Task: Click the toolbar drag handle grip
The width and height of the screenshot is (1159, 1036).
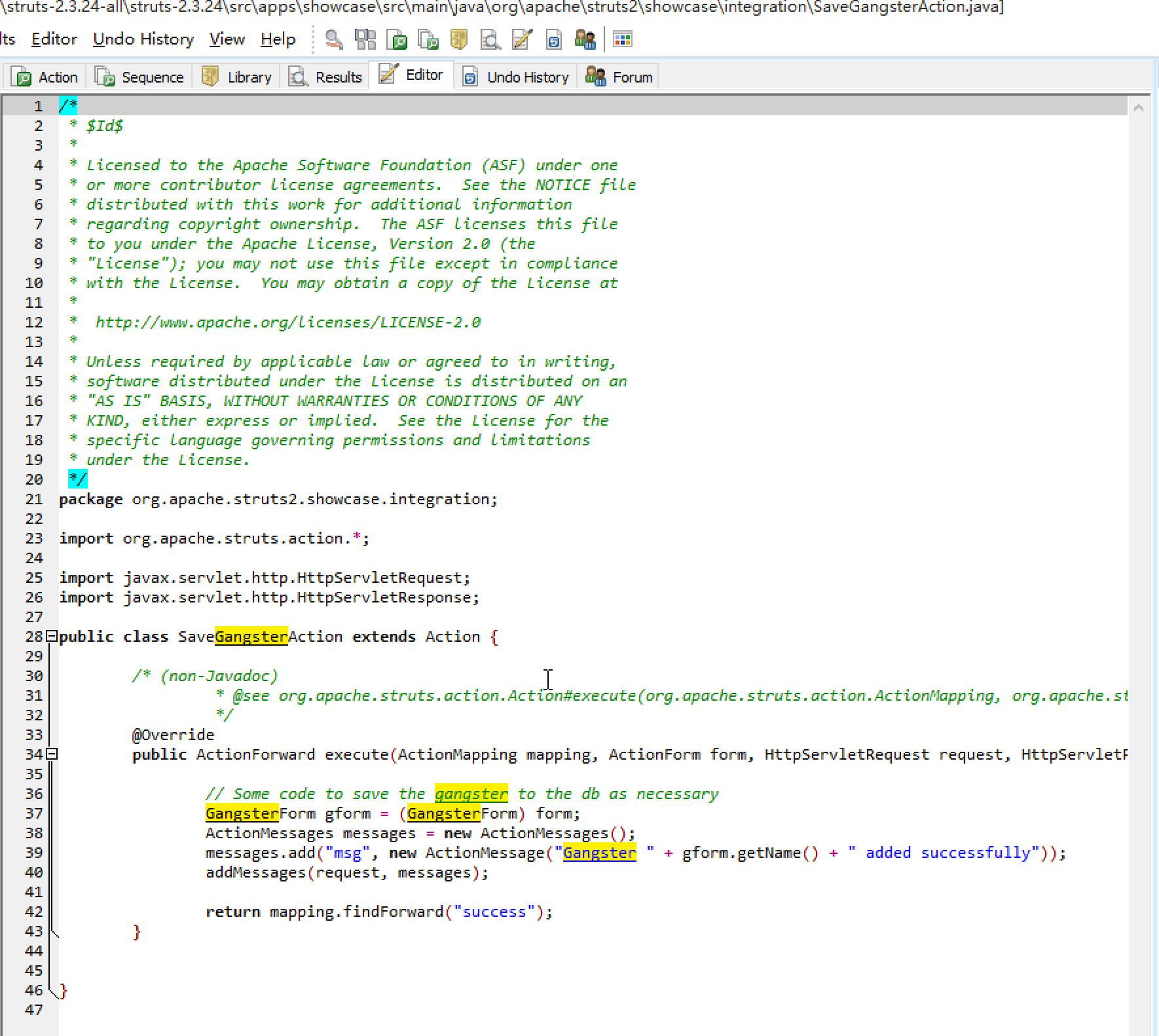Action: (314, 40)
